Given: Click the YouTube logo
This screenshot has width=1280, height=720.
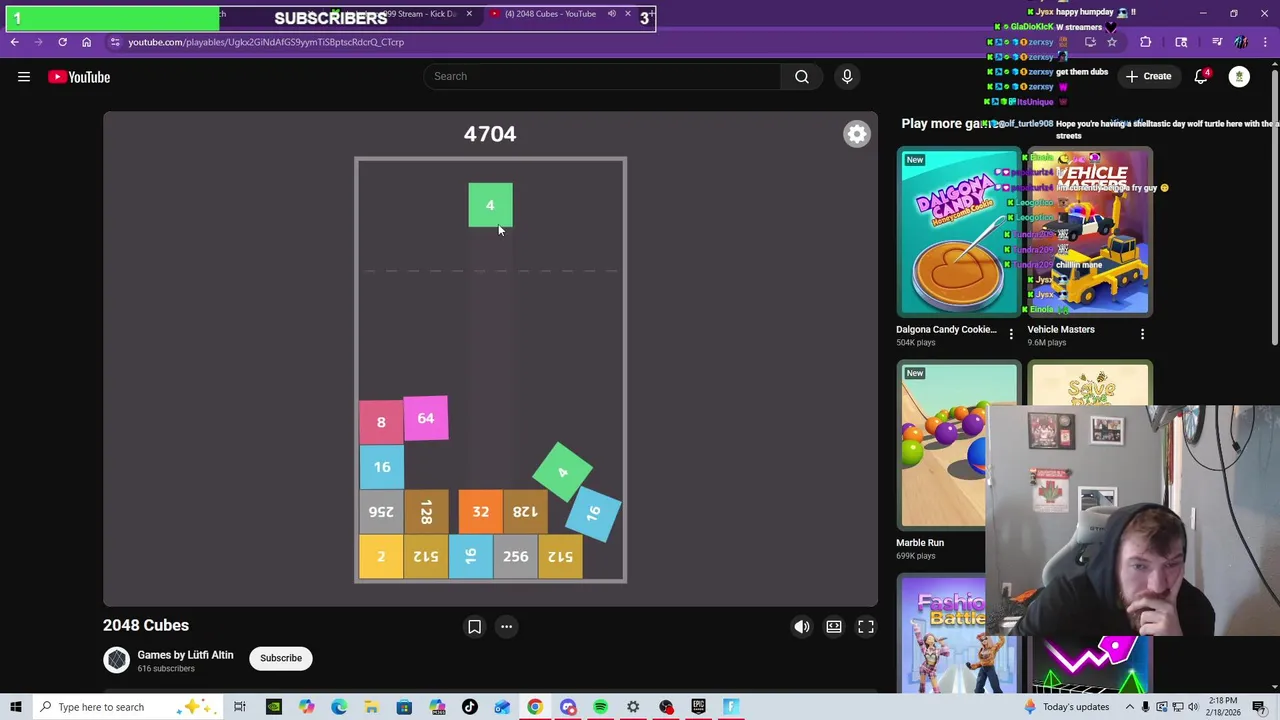Looking at the screenshot, I should tap(79, 77).
